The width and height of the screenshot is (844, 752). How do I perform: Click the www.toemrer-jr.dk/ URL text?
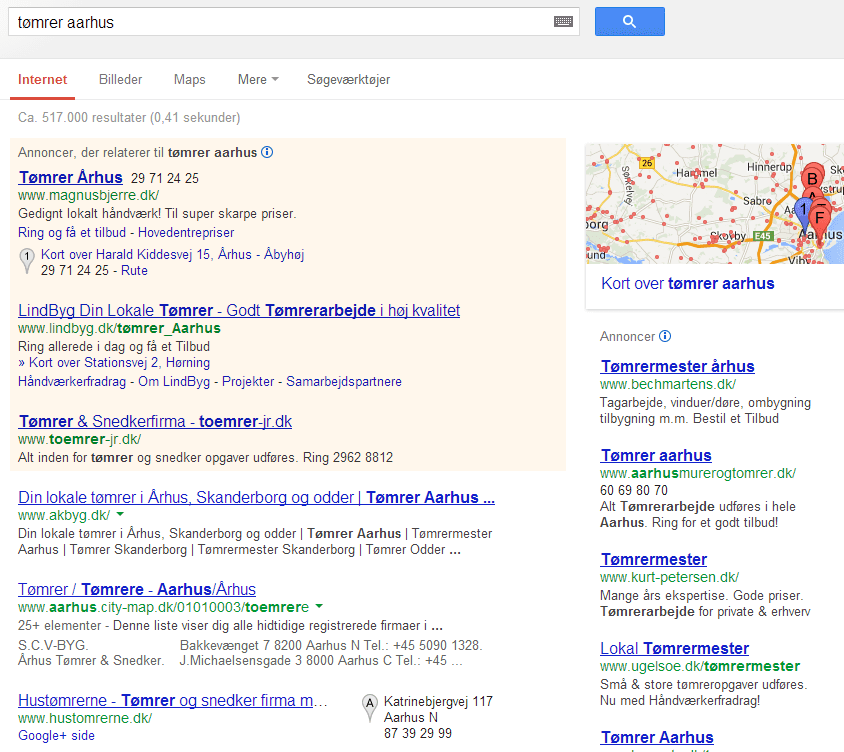pyautogui.click(x=80, y=439)
